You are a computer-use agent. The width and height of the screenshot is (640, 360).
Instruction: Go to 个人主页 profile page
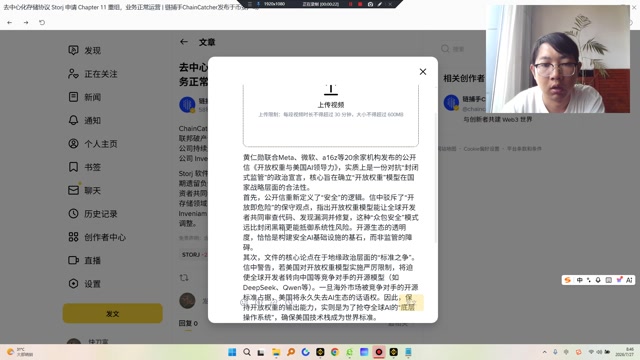tap(92, 144)
